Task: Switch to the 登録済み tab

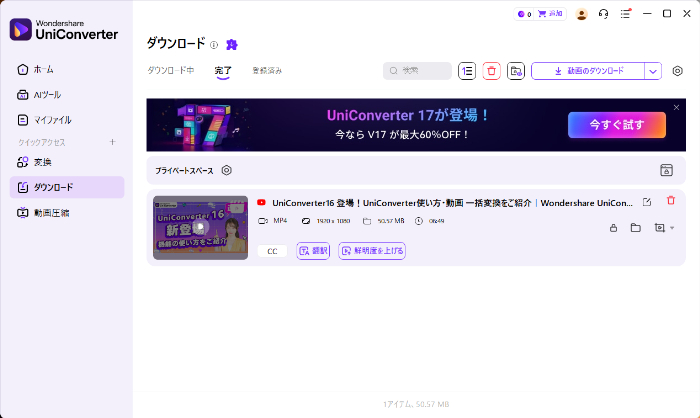Action: coord(267,71)
